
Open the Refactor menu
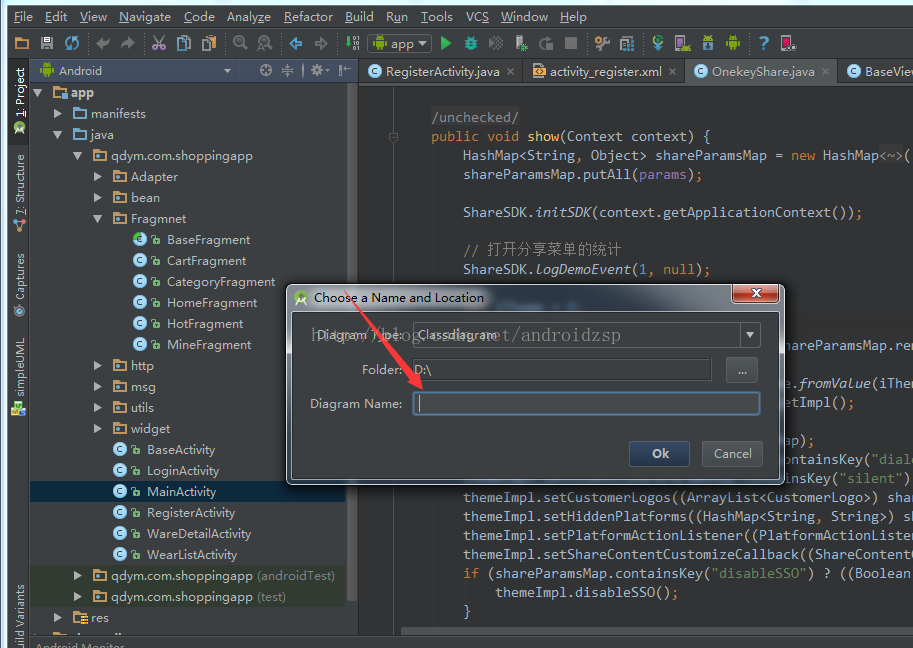(x=308, y=17)
